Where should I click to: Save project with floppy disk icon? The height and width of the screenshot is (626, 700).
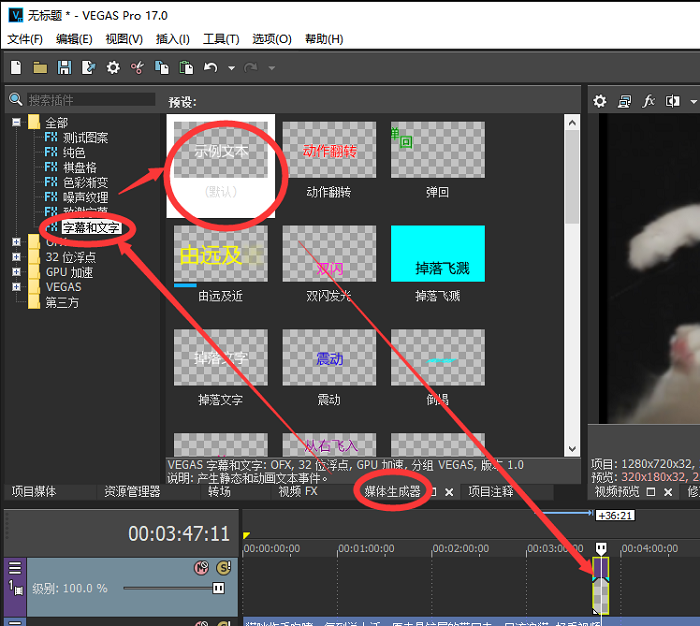tap(64, 67)
